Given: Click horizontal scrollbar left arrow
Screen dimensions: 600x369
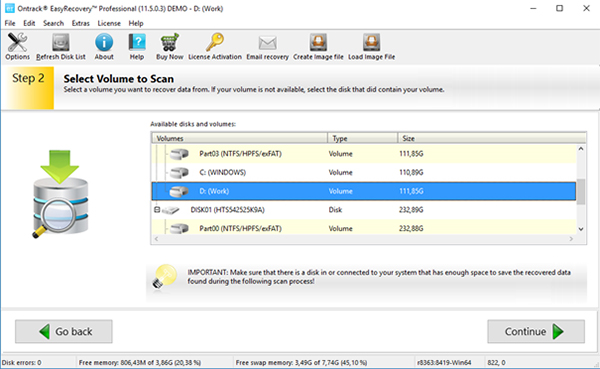Looking at the screenshot, I should tap(156, 239).
